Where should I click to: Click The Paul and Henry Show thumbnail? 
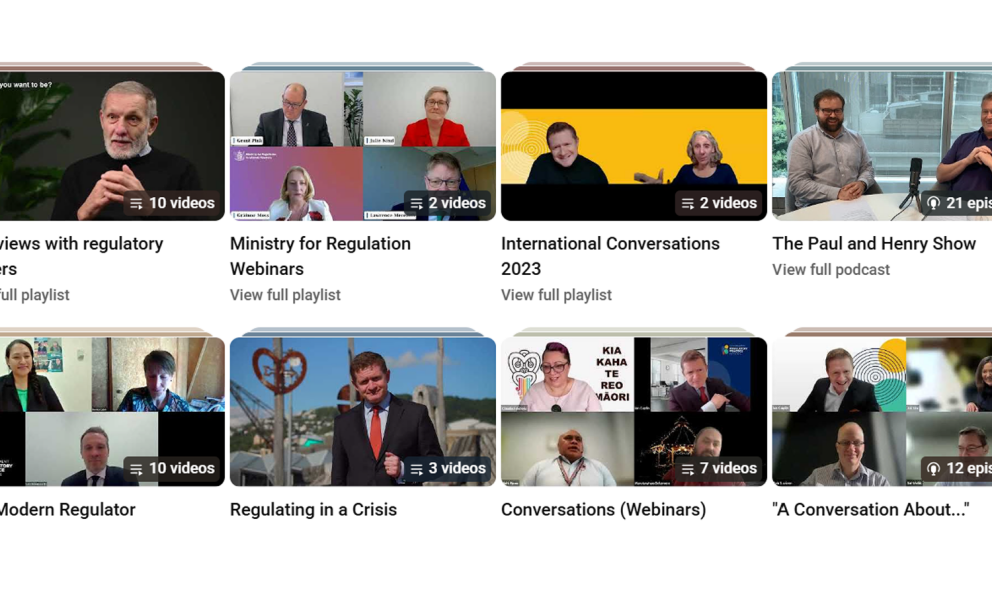(x=880, y=143)
